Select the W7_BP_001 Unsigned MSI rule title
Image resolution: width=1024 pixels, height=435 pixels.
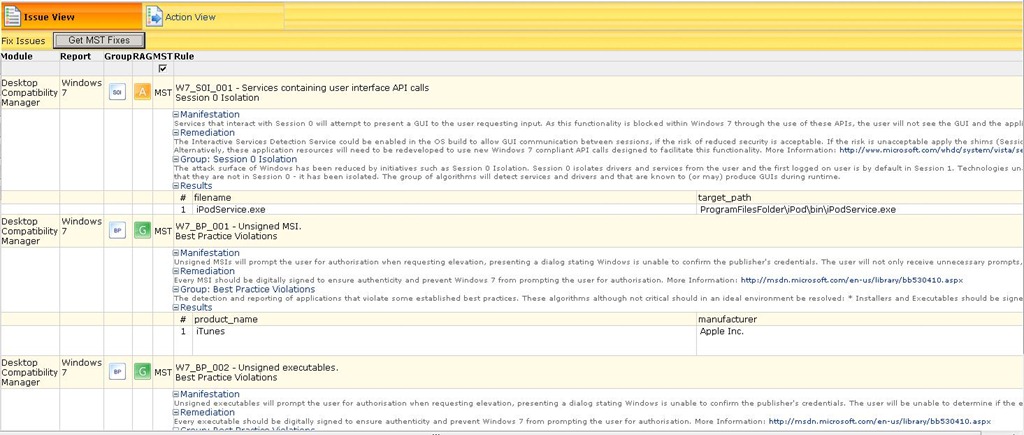[238, 226]
